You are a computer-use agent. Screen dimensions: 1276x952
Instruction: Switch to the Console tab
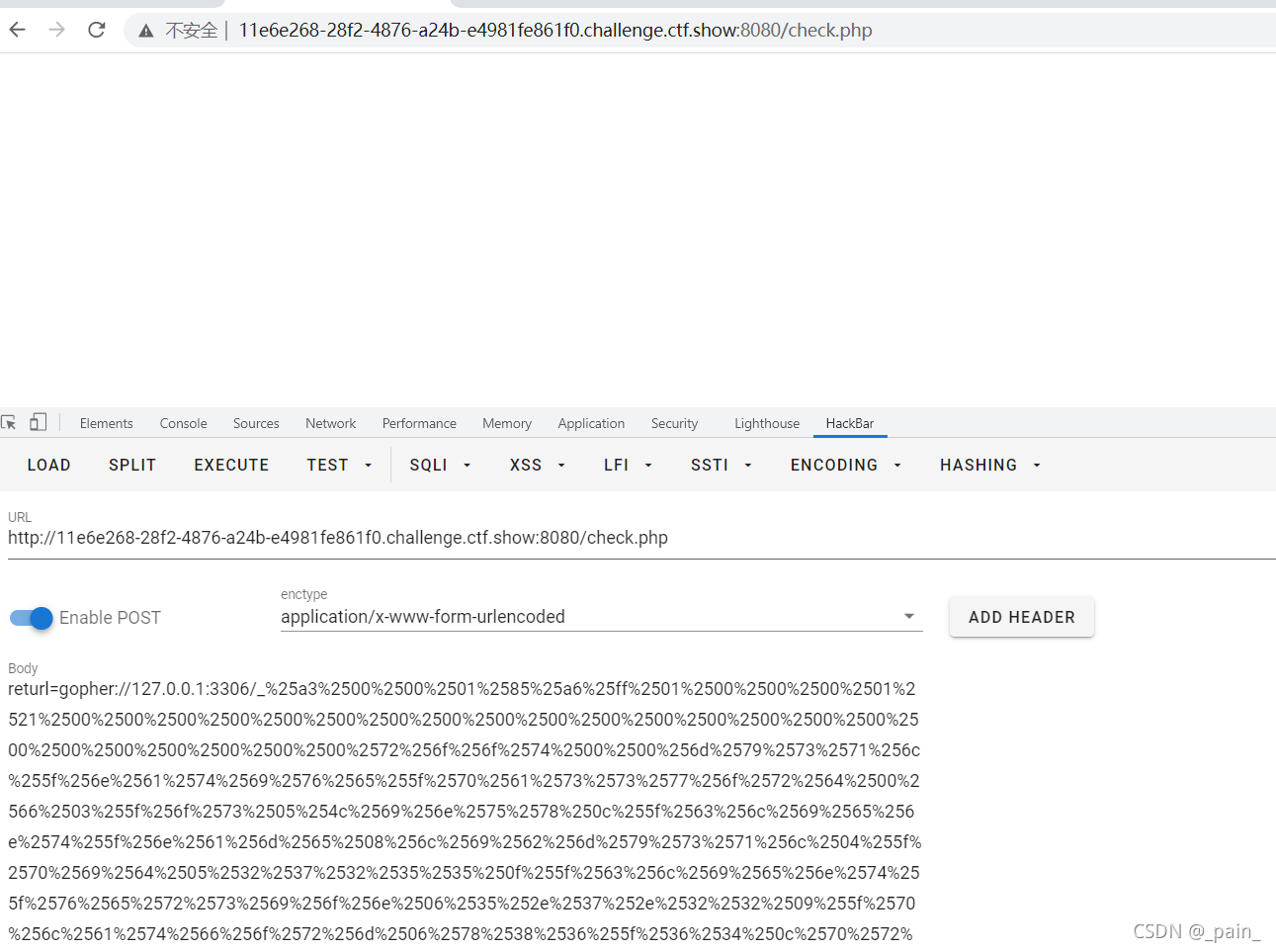click(x=183, y=423)
